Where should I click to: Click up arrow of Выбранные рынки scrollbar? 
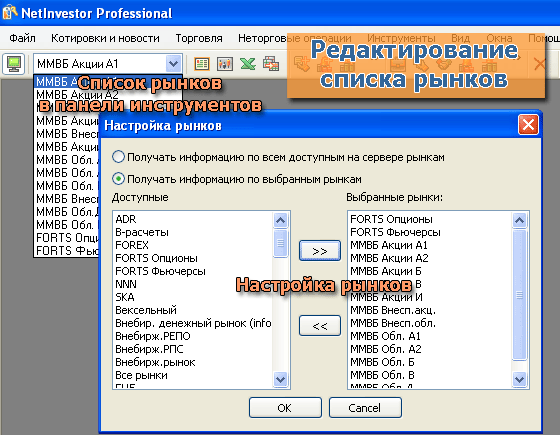tap(519, 220)
